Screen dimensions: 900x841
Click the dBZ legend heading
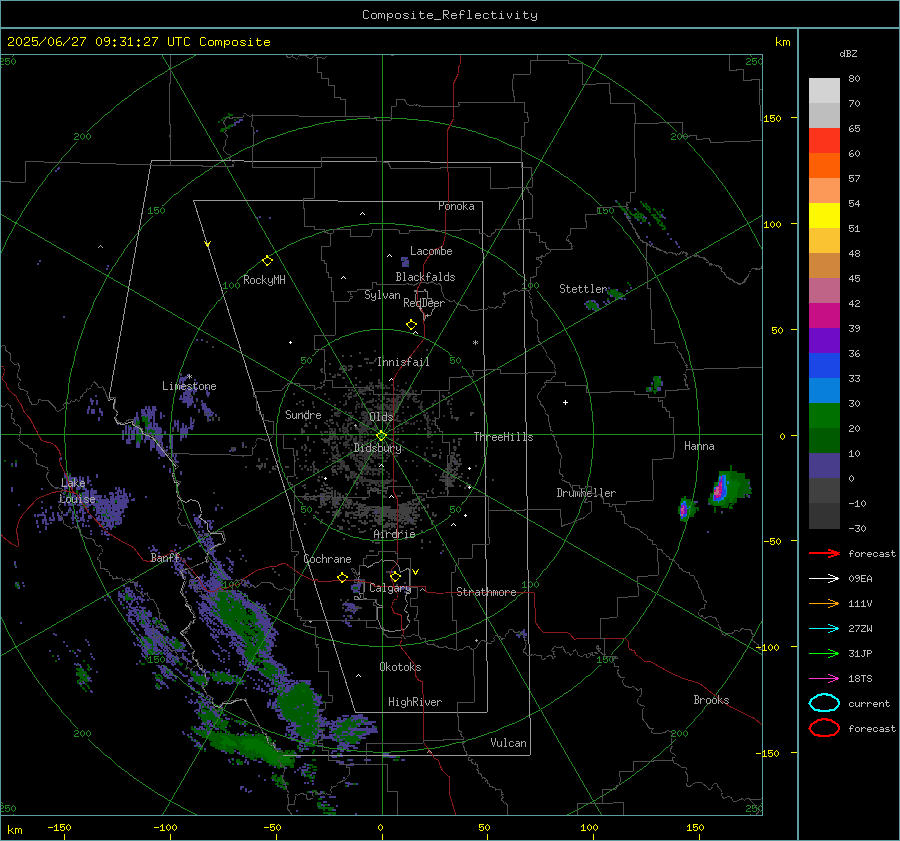pos(848,53)
